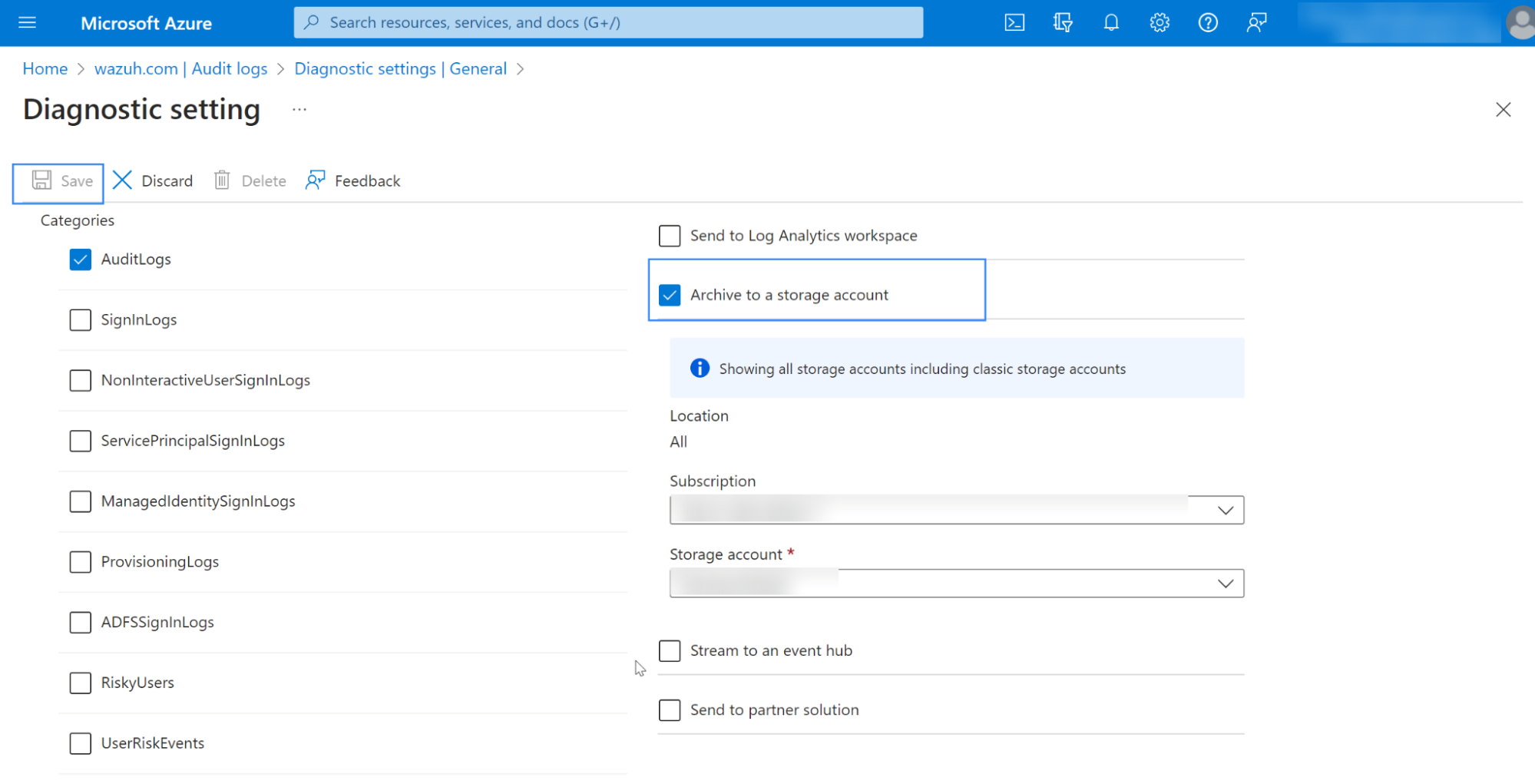This screenshot has height=784, width=1535.
Task: Open the Help question mark icon
Action: pos(1208,23)
